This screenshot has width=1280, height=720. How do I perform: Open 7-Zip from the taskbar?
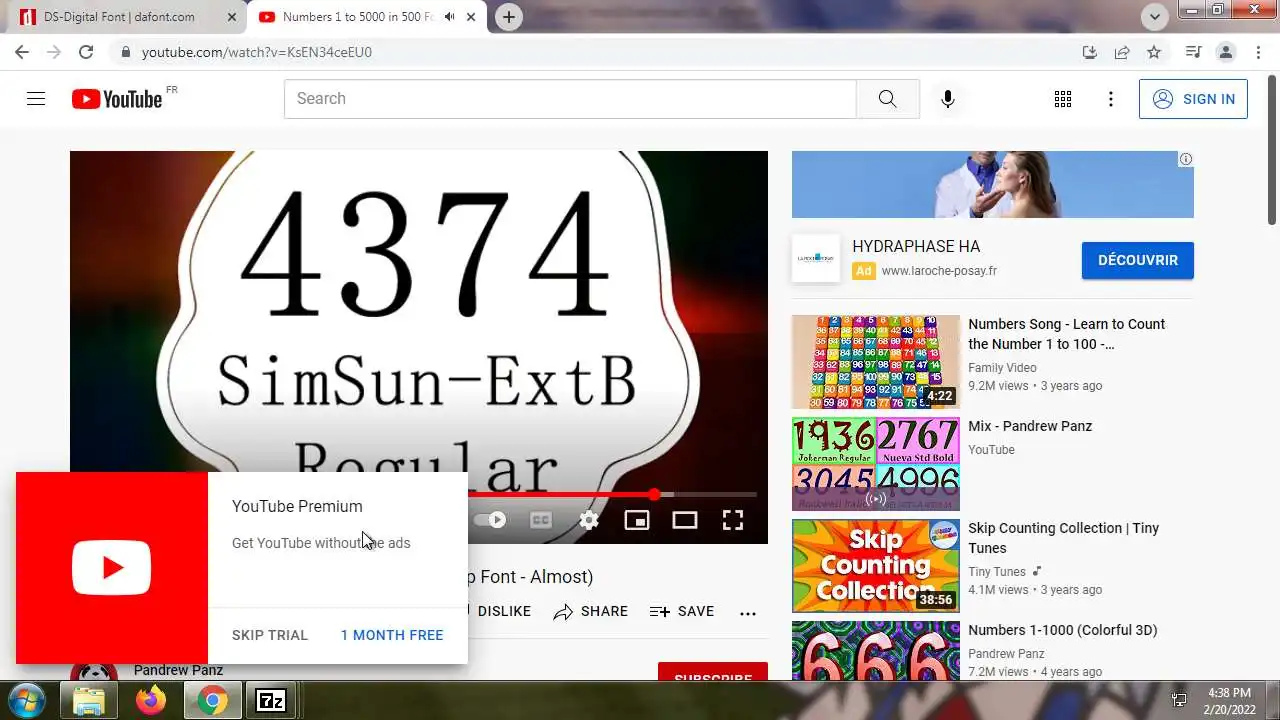coord(271,701)
